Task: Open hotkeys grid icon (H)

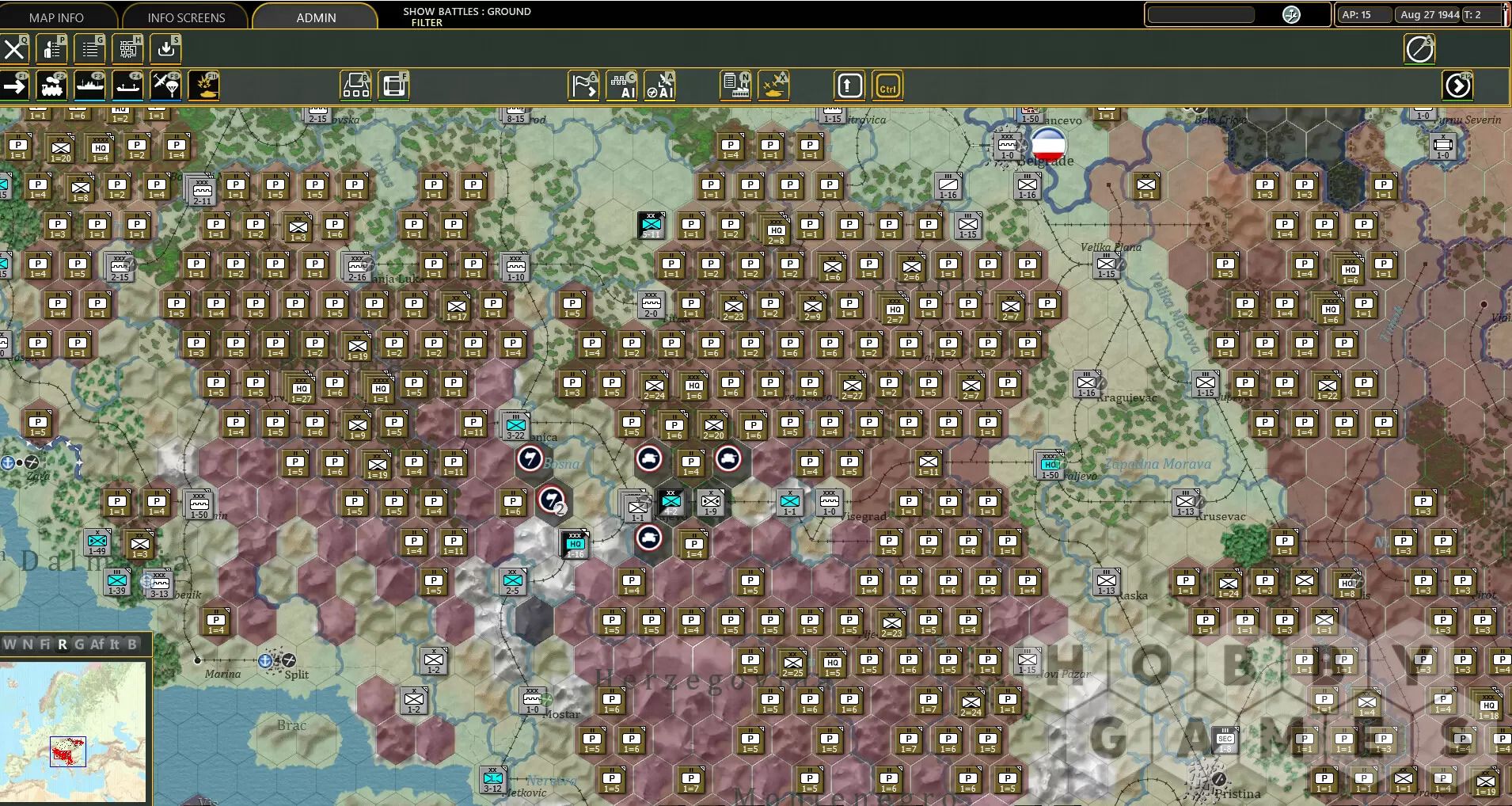Action: (x=128, y=49)
